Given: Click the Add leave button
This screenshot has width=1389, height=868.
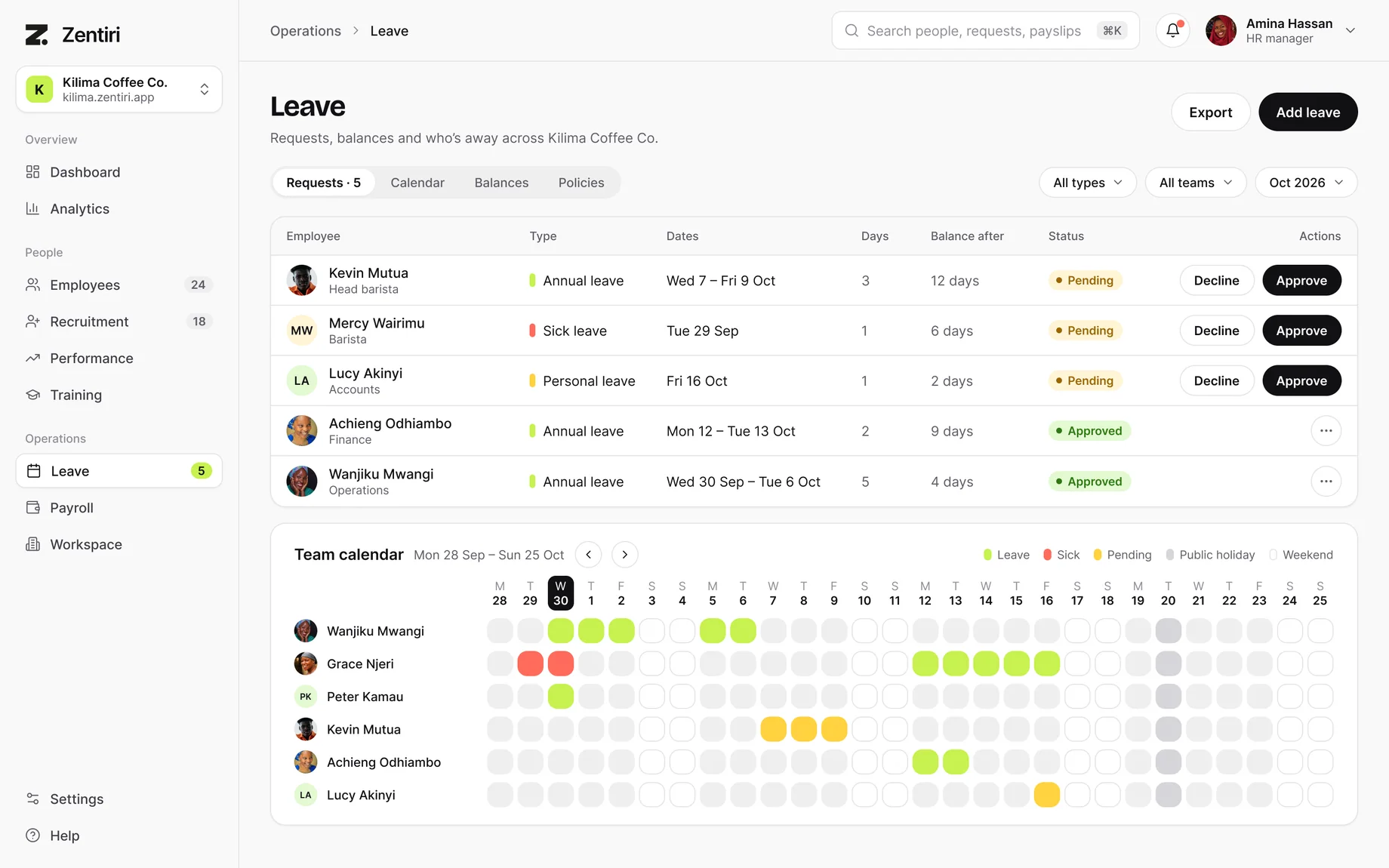Looking at the screenshot, I should (x=1308, y=112).
